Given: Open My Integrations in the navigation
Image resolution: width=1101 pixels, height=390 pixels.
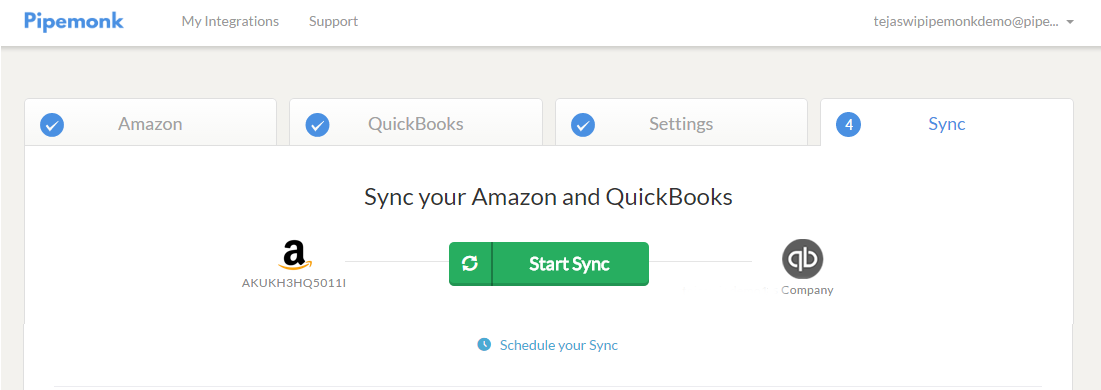Looking at the screenshot, I should (x=230, y=22).
